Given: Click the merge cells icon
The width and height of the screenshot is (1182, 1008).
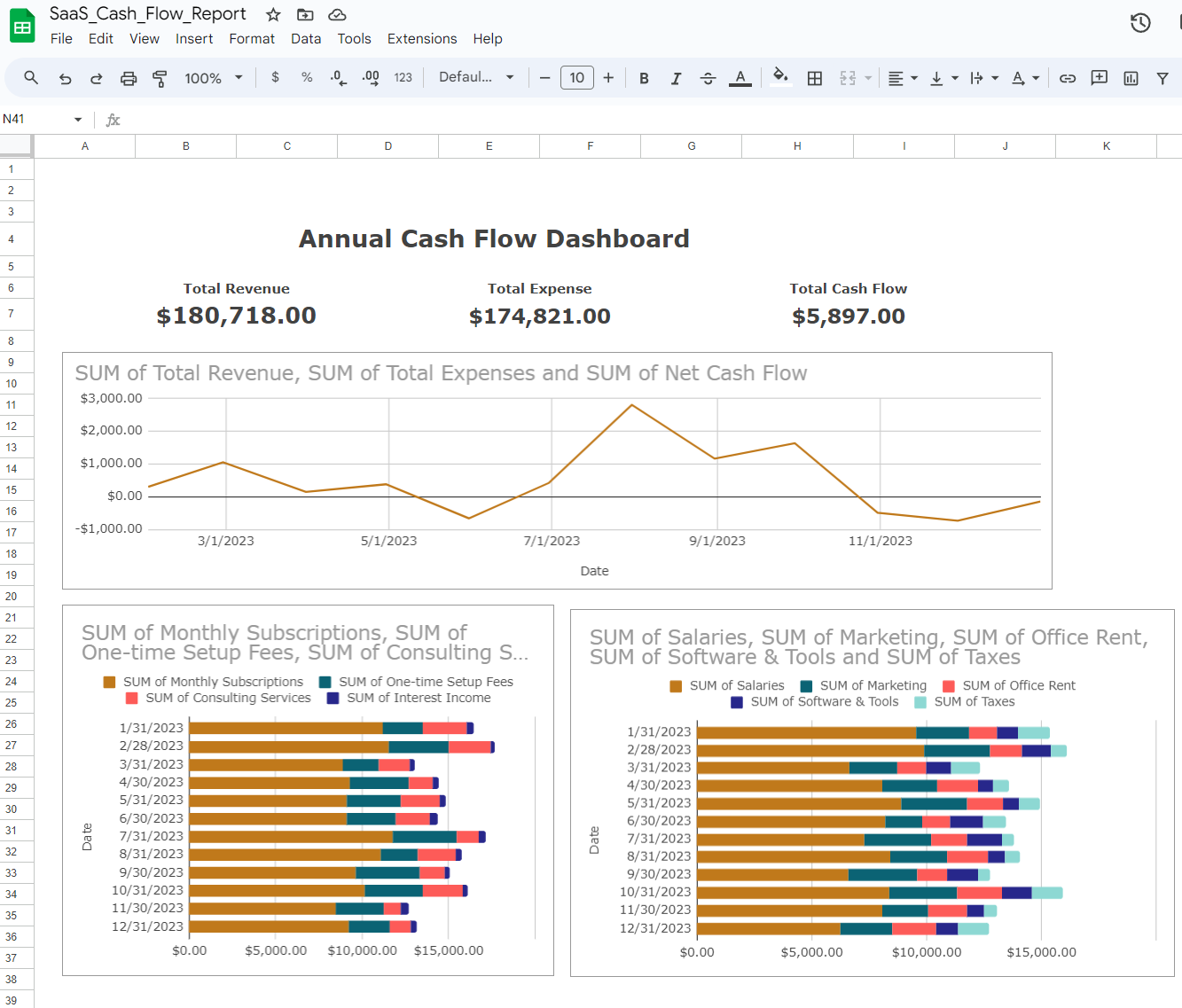Looking at the screenshot, I should [848, 78].
